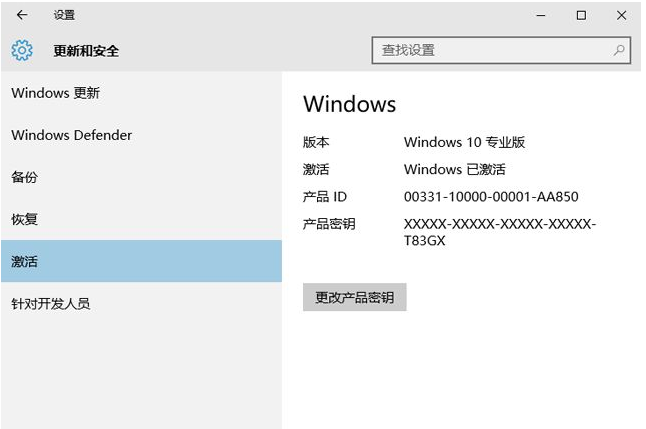
Task: Click the masked product key text
Action: [x=499, y=232]
